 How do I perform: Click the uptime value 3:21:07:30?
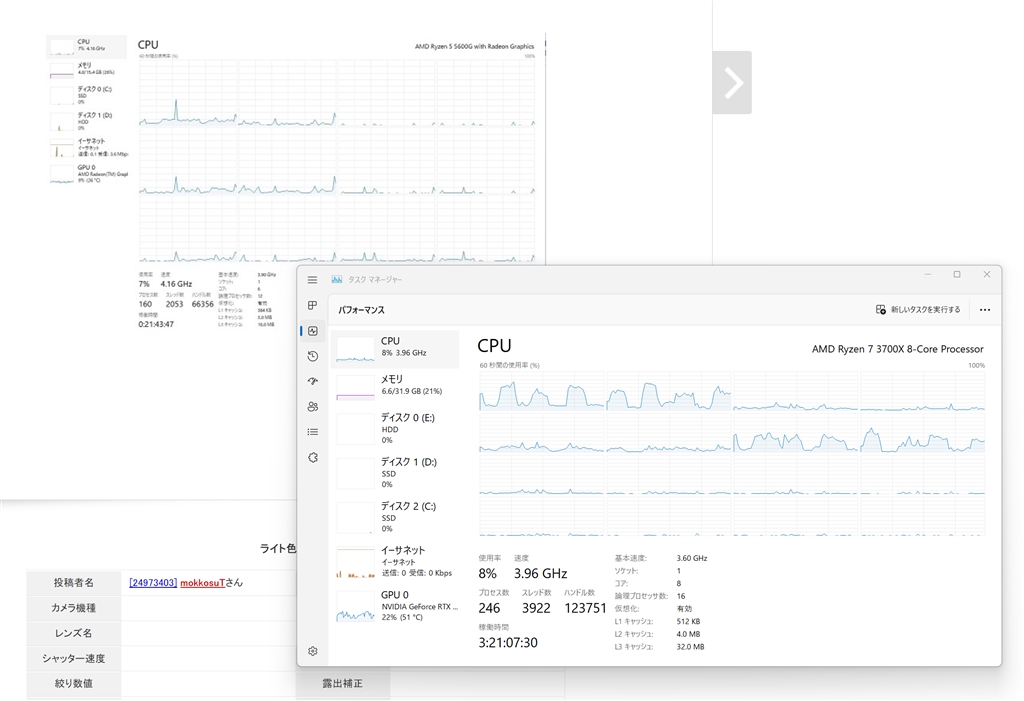(x=507, y=643)
